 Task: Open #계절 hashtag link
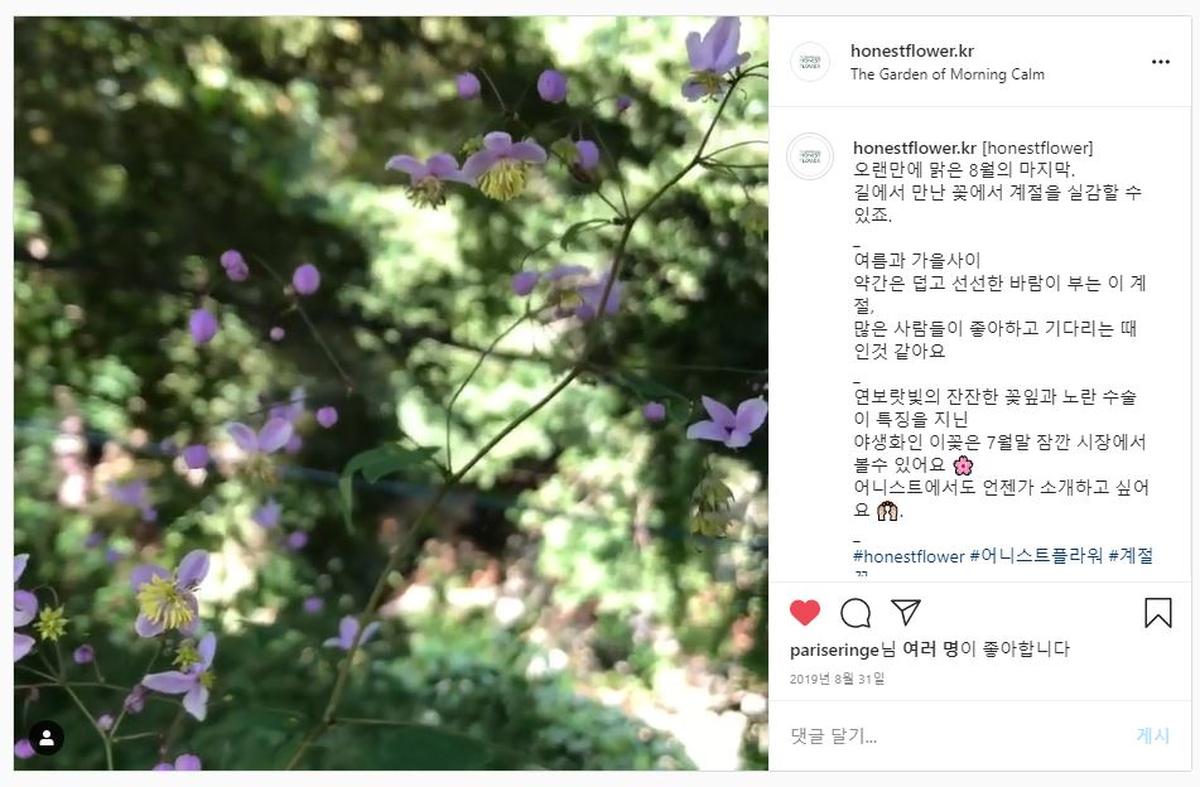[1131, 556]
